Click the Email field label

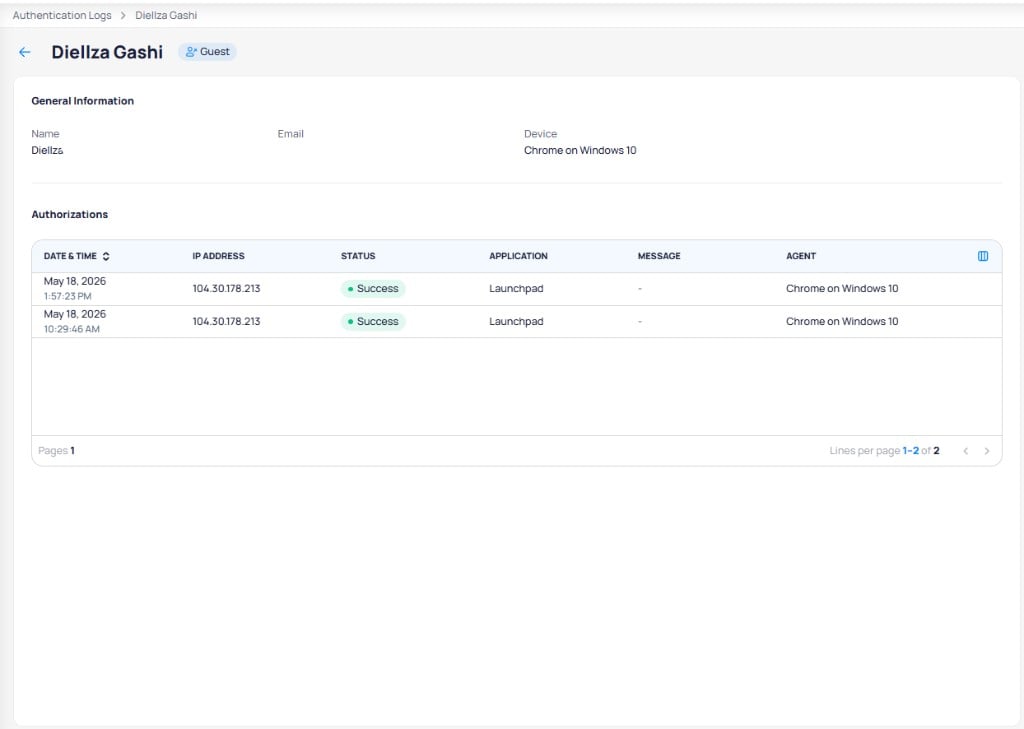[x=291, y=134]
